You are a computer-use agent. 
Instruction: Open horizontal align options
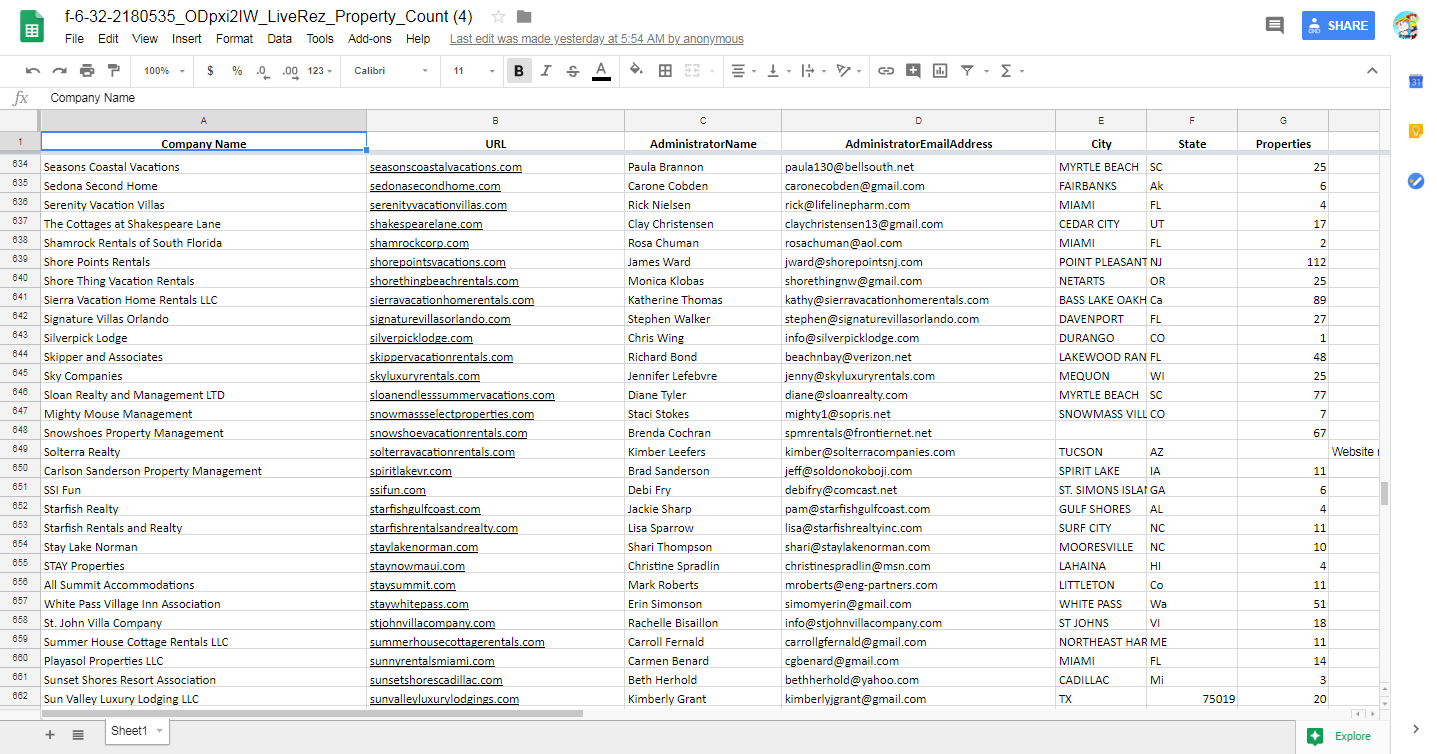pos(743,71)
